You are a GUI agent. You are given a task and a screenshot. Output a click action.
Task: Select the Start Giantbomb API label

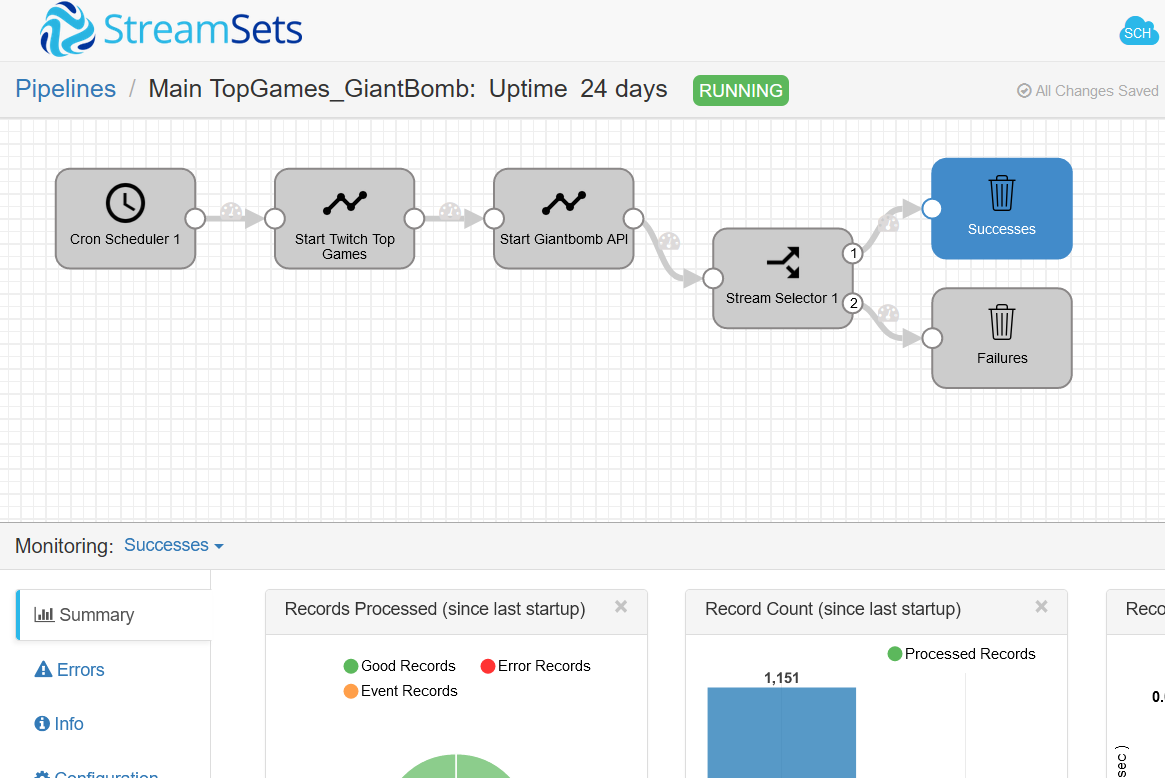564,239
